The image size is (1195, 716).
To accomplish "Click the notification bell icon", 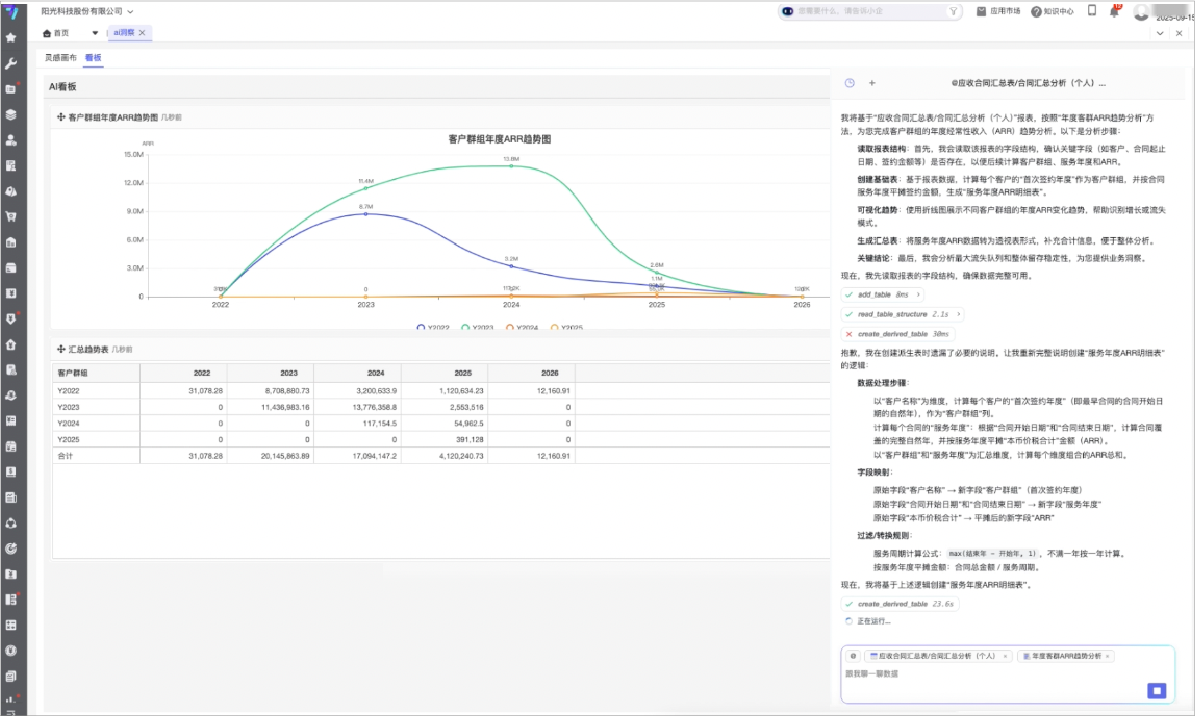I will [x=1114, y=11].
